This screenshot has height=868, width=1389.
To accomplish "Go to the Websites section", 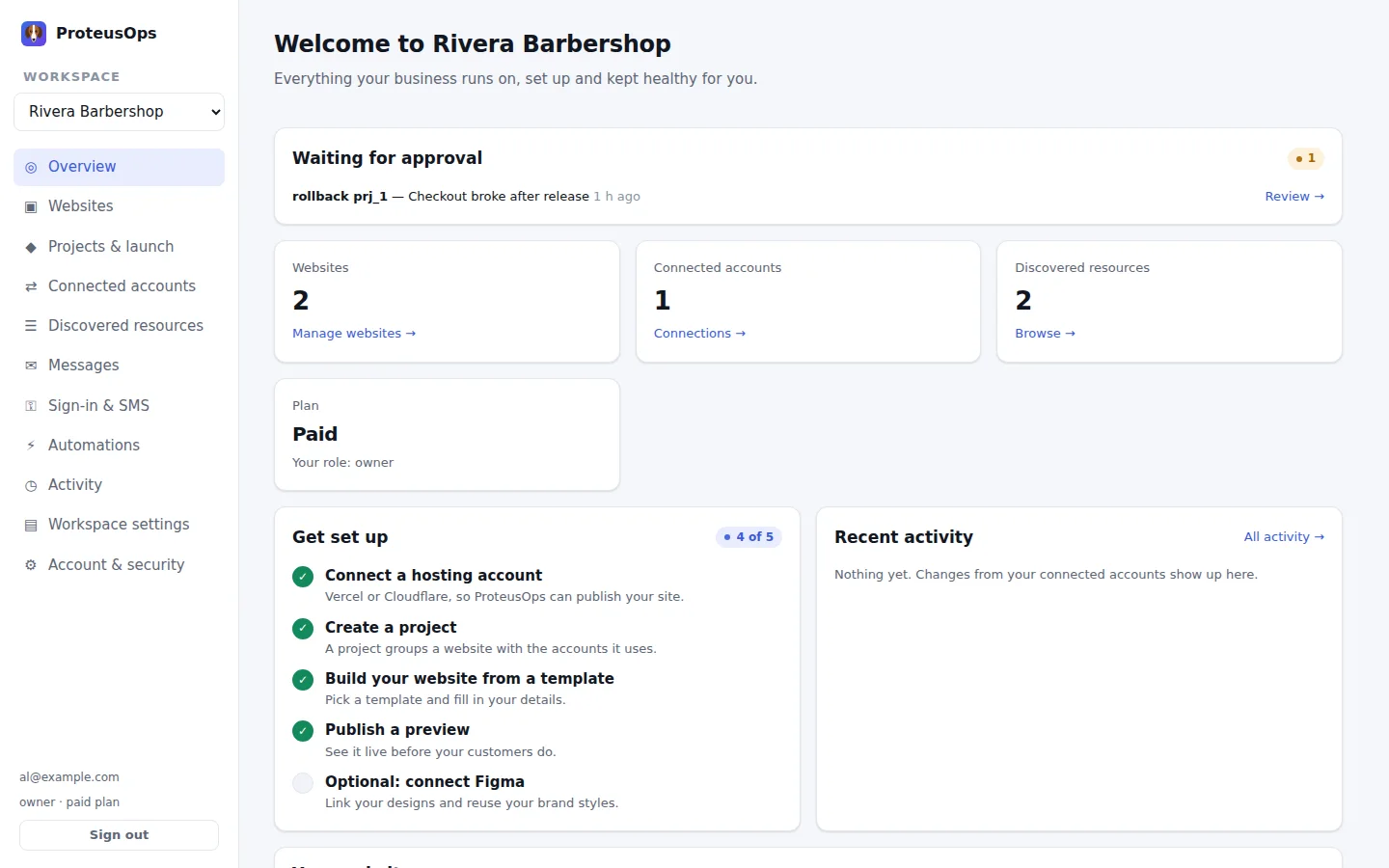I will pyautogui.click(x=119, y=206).
